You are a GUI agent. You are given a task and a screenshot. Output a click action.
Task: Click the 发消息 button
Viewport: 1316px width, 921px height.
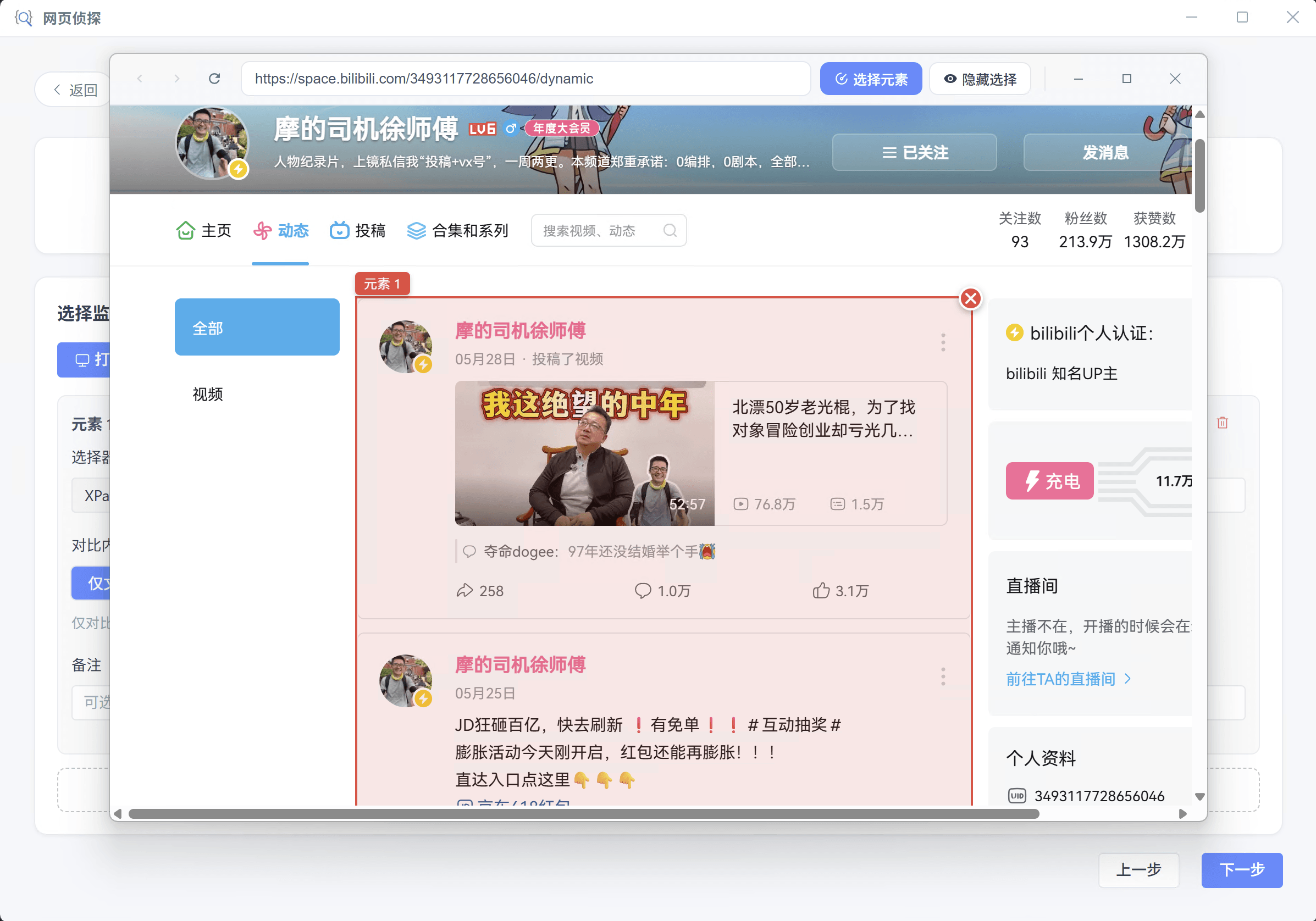click(1105, 152)
